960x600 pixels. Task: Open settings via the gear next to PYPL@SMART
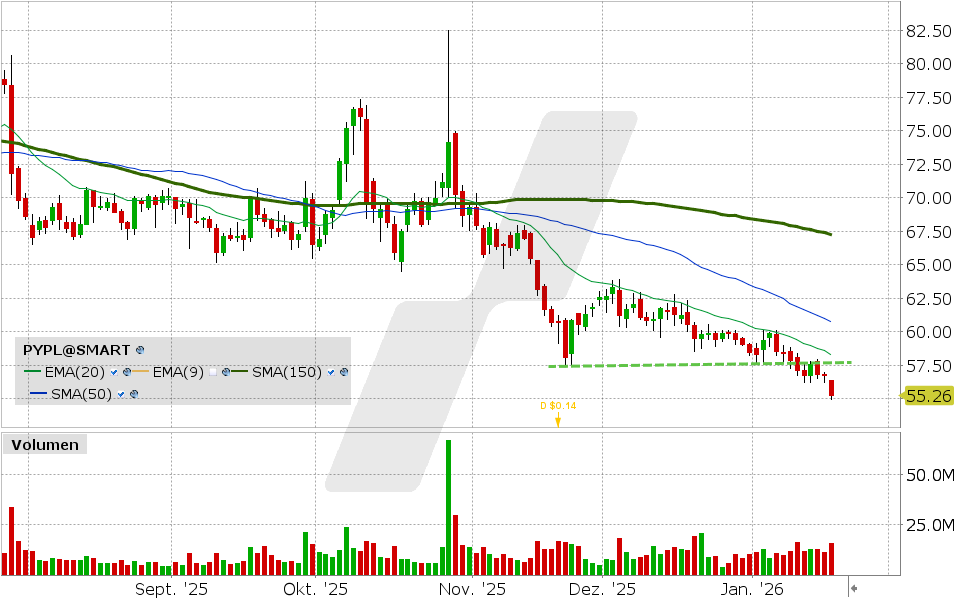click(x=140, y=349)
